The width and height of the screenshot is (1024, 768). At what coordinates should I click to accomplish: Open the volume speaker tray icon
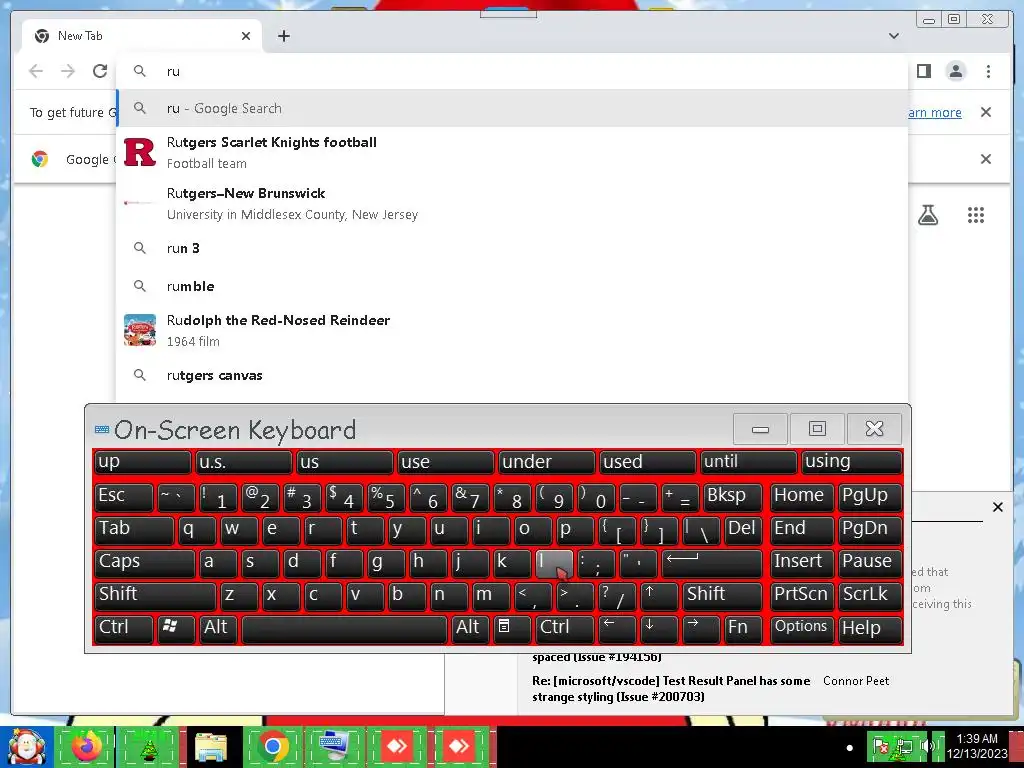pos(927,746)
